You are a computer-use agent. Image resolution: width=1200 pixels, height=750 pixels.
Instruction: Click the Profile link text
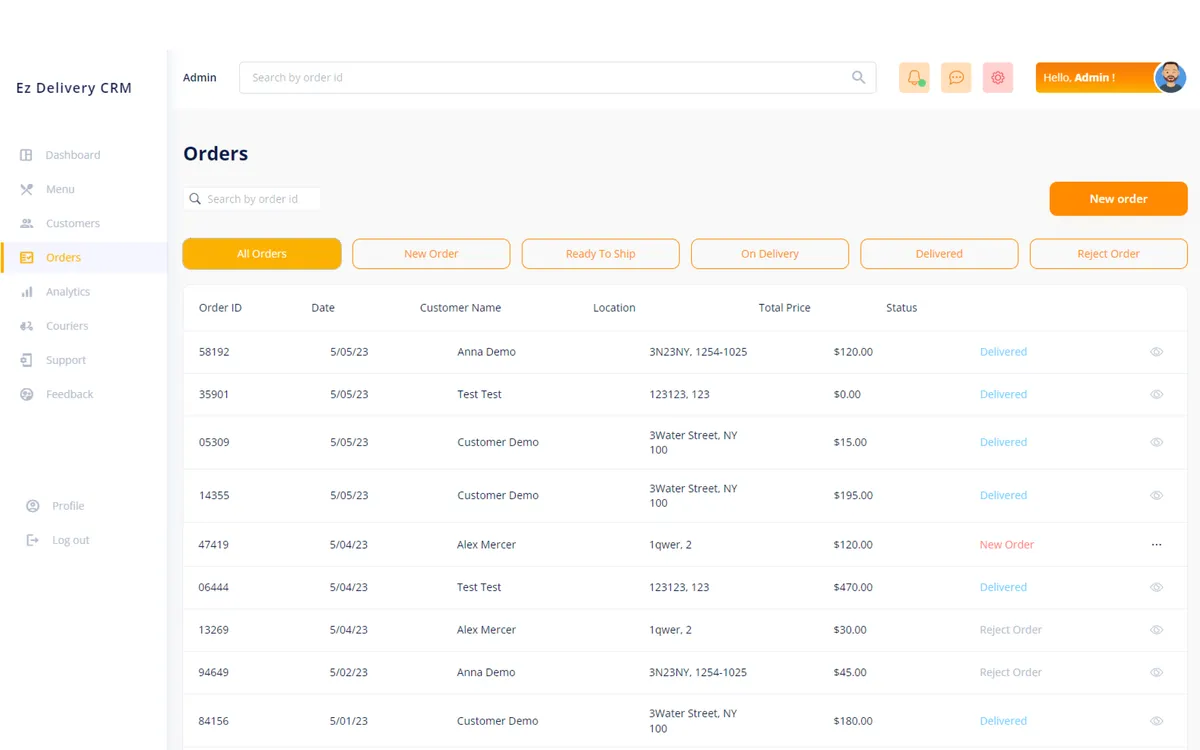68,506
